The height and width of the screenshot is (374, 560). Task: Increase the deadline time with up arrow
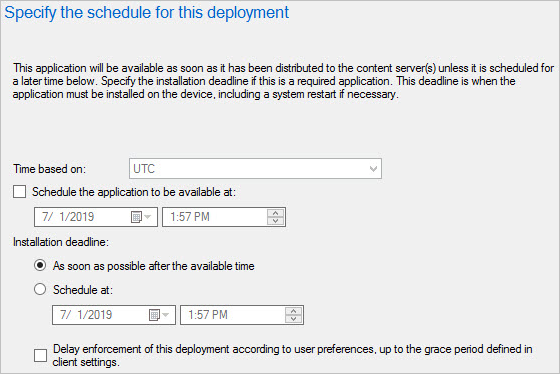pos(294,311)
